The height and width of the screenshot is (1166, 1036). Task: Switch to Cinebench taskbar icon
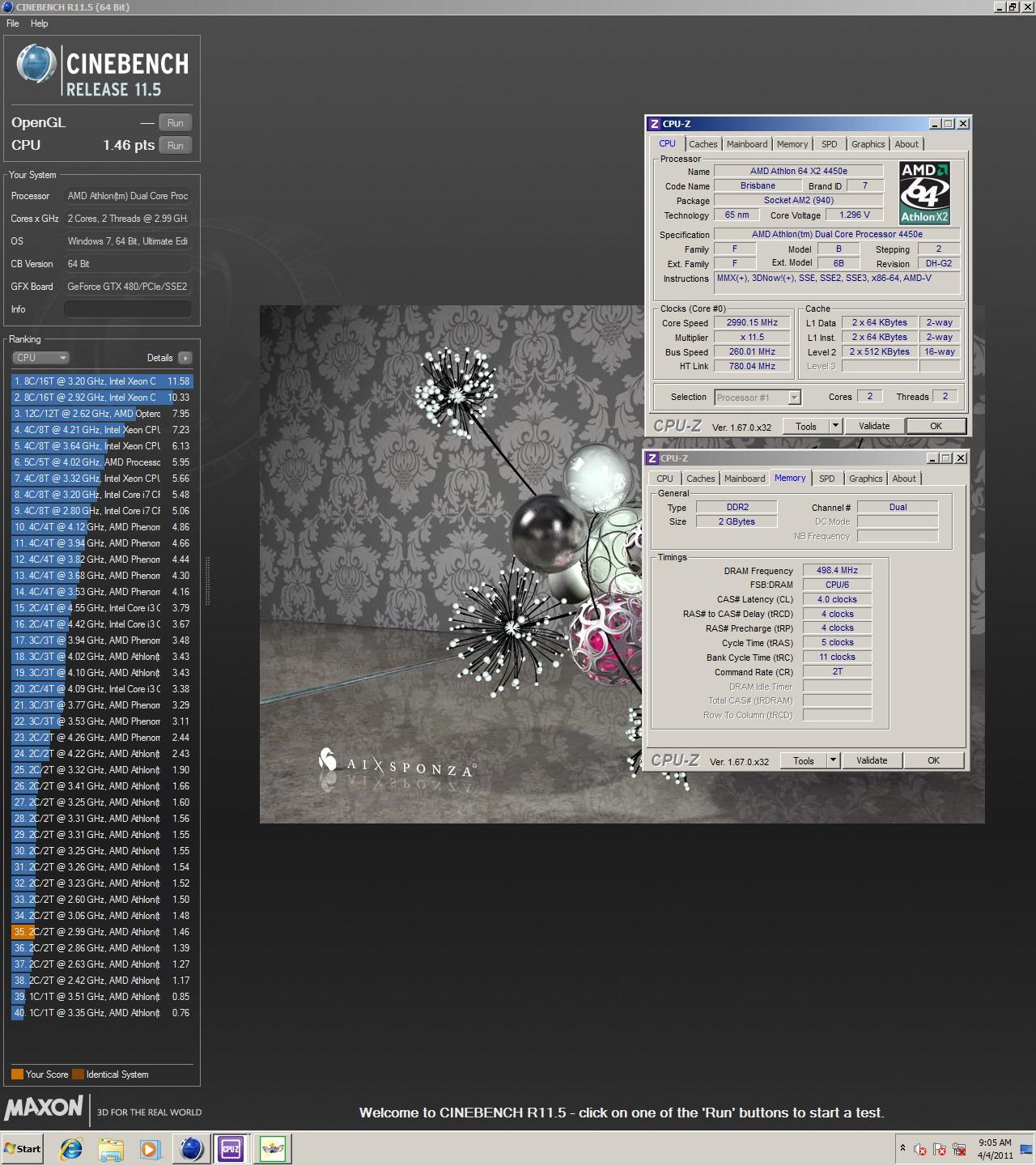point(192,1149)
